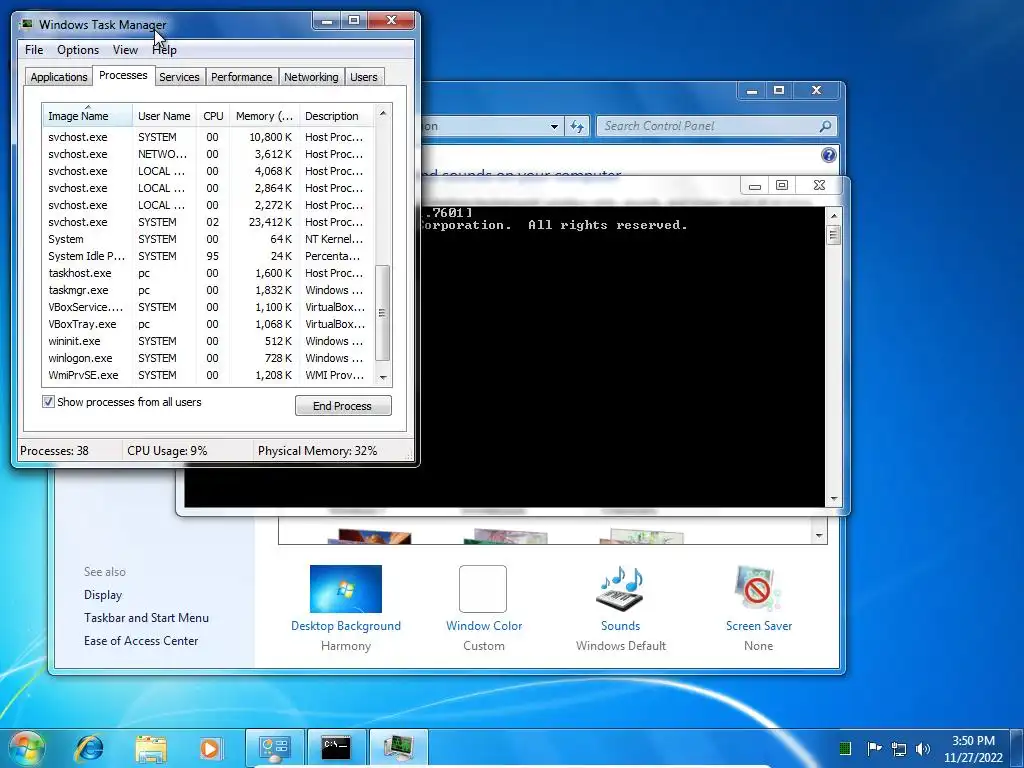Click the green CPU meter tray icon

point(844,748)
